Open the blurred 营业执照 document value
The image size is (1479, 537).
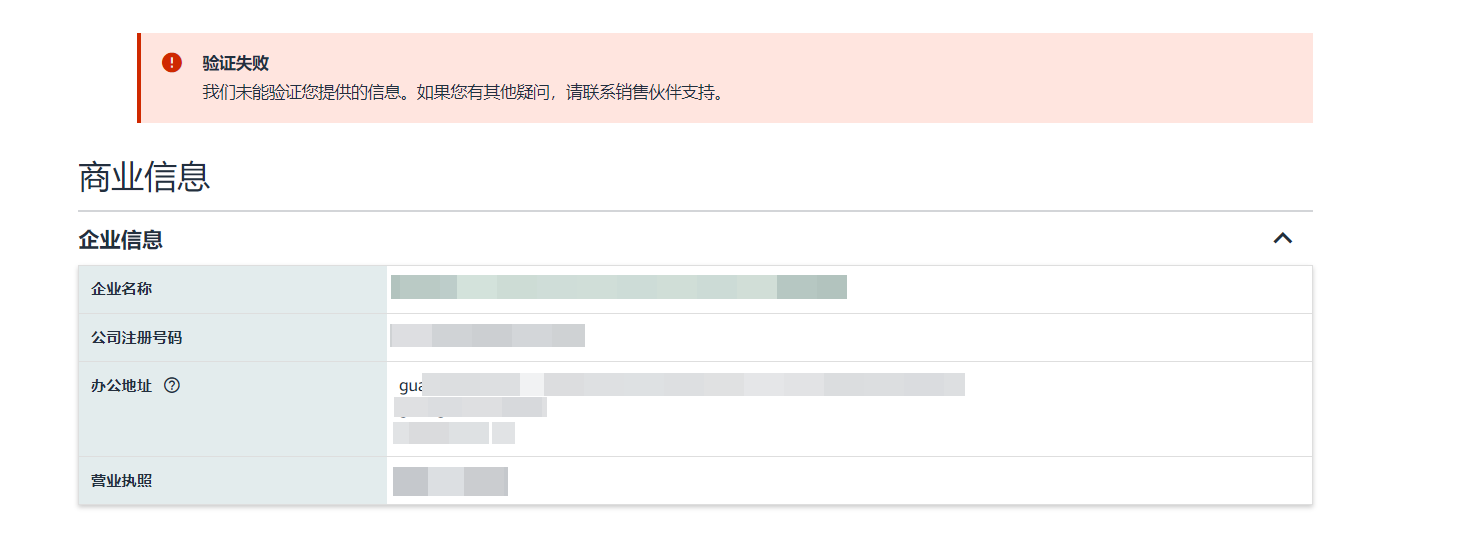450,481
